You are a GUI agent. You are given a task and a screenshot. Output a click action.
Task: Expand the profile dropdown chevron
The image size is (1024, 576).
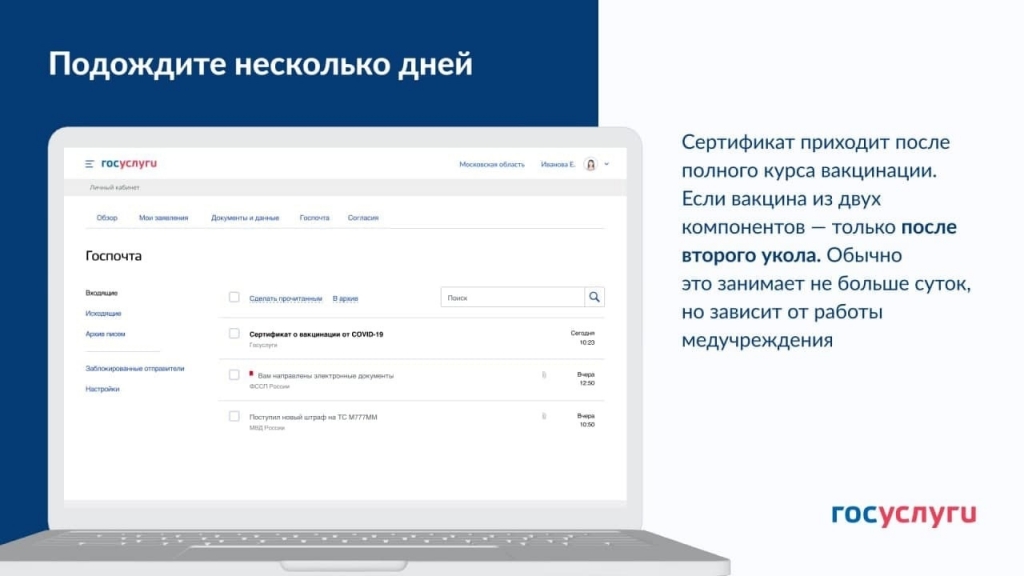point(607,165)
